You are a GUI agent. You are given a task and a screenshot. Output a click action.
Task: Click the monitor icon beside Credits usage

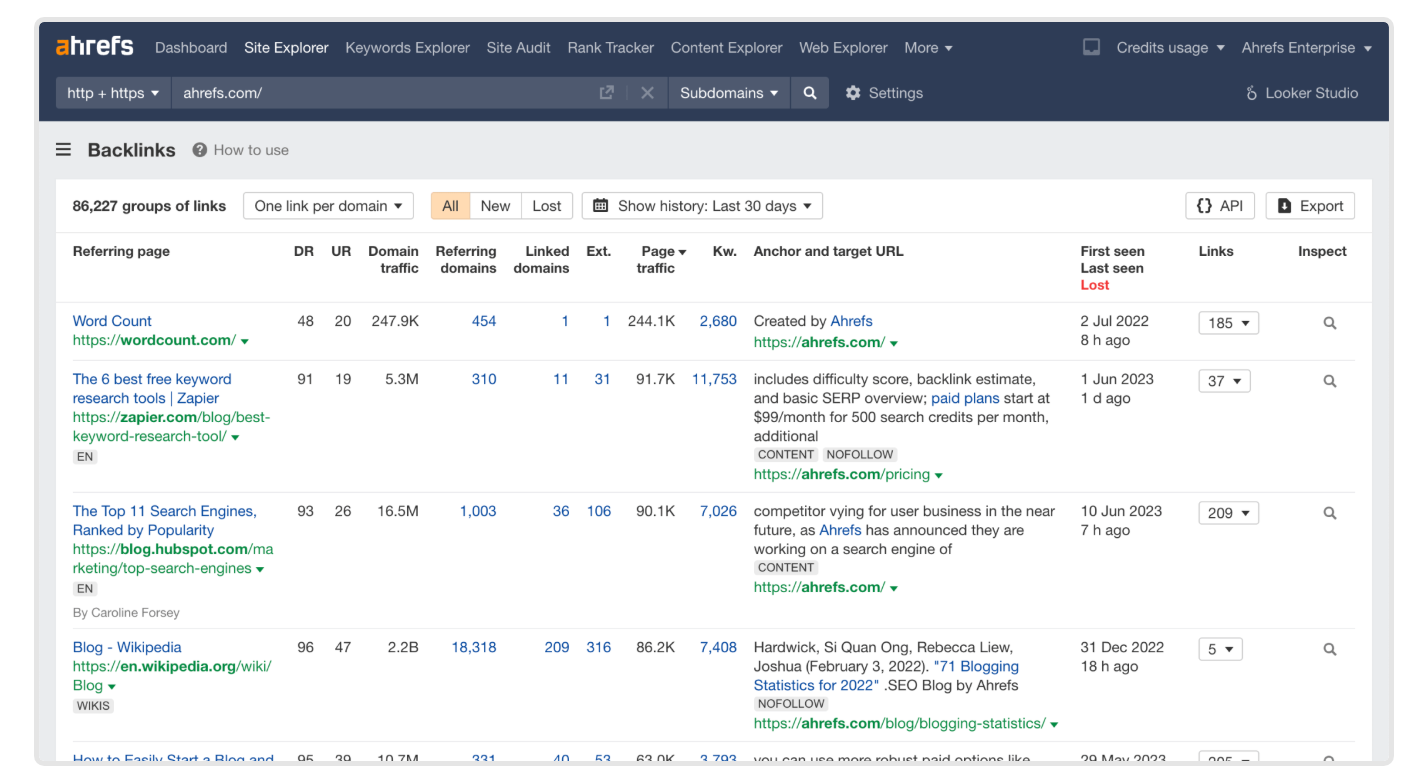pos(1091,47)
